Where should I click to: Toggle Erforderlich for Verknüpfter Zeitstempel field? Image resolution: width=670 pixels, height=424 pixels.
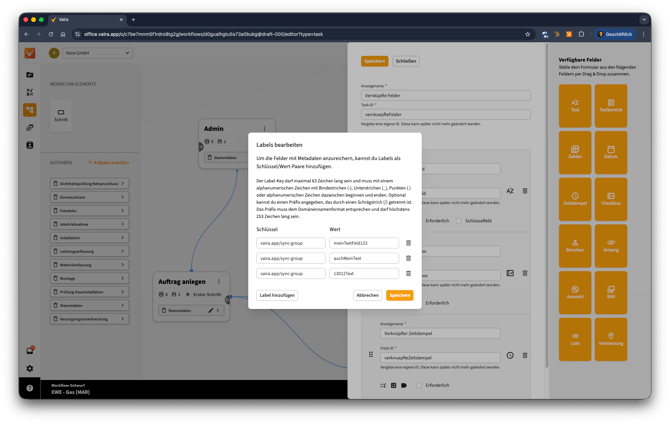[x=420, y=385]
